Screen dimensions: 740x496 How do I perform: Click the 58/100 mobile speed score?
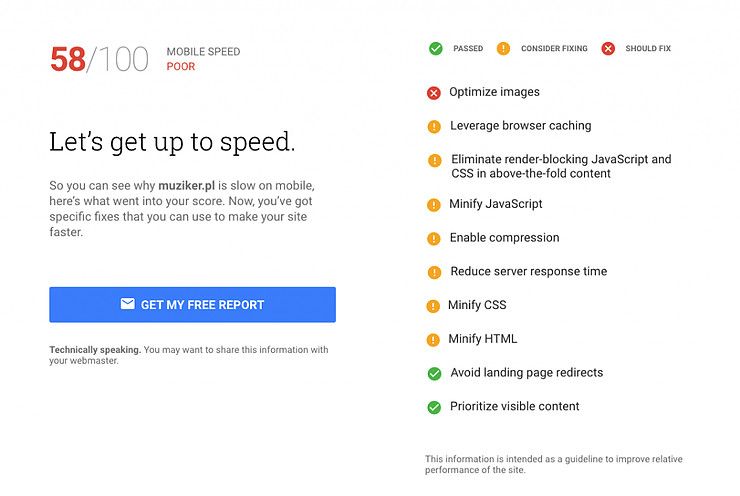(99, 59)
